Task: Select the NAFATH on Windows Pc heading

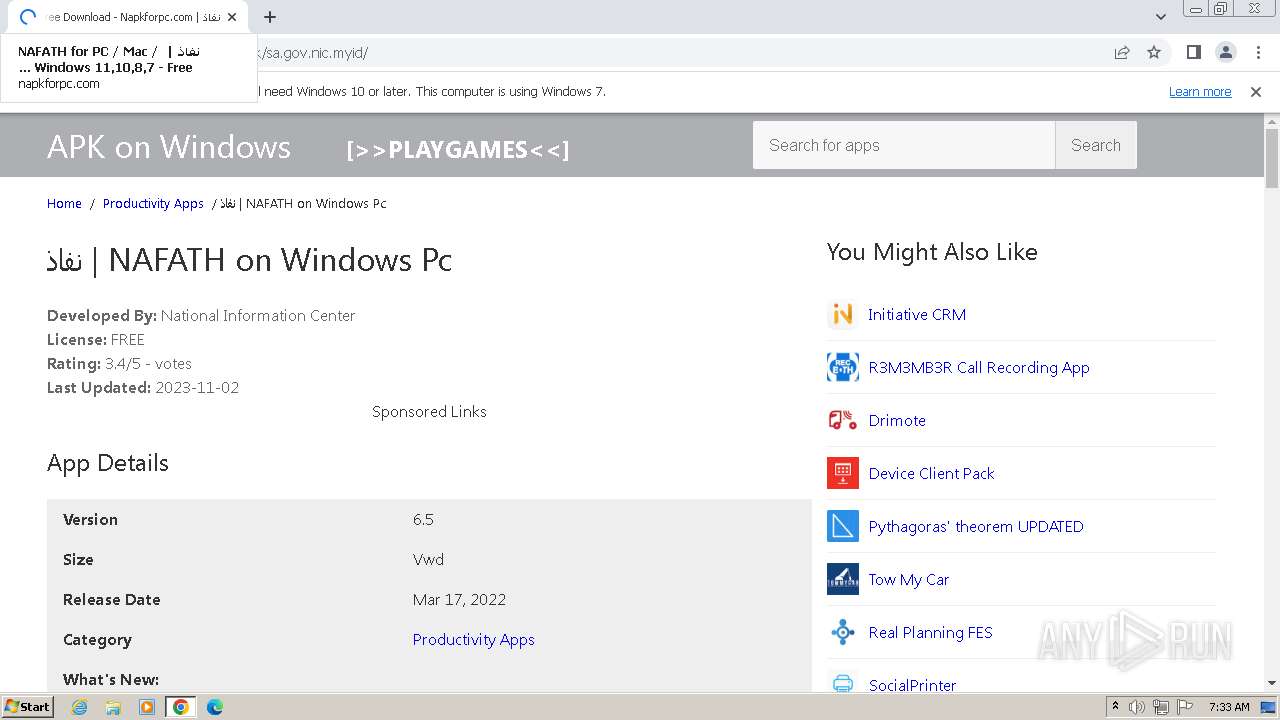Action: pyautogui.click(x=249, y=260)
